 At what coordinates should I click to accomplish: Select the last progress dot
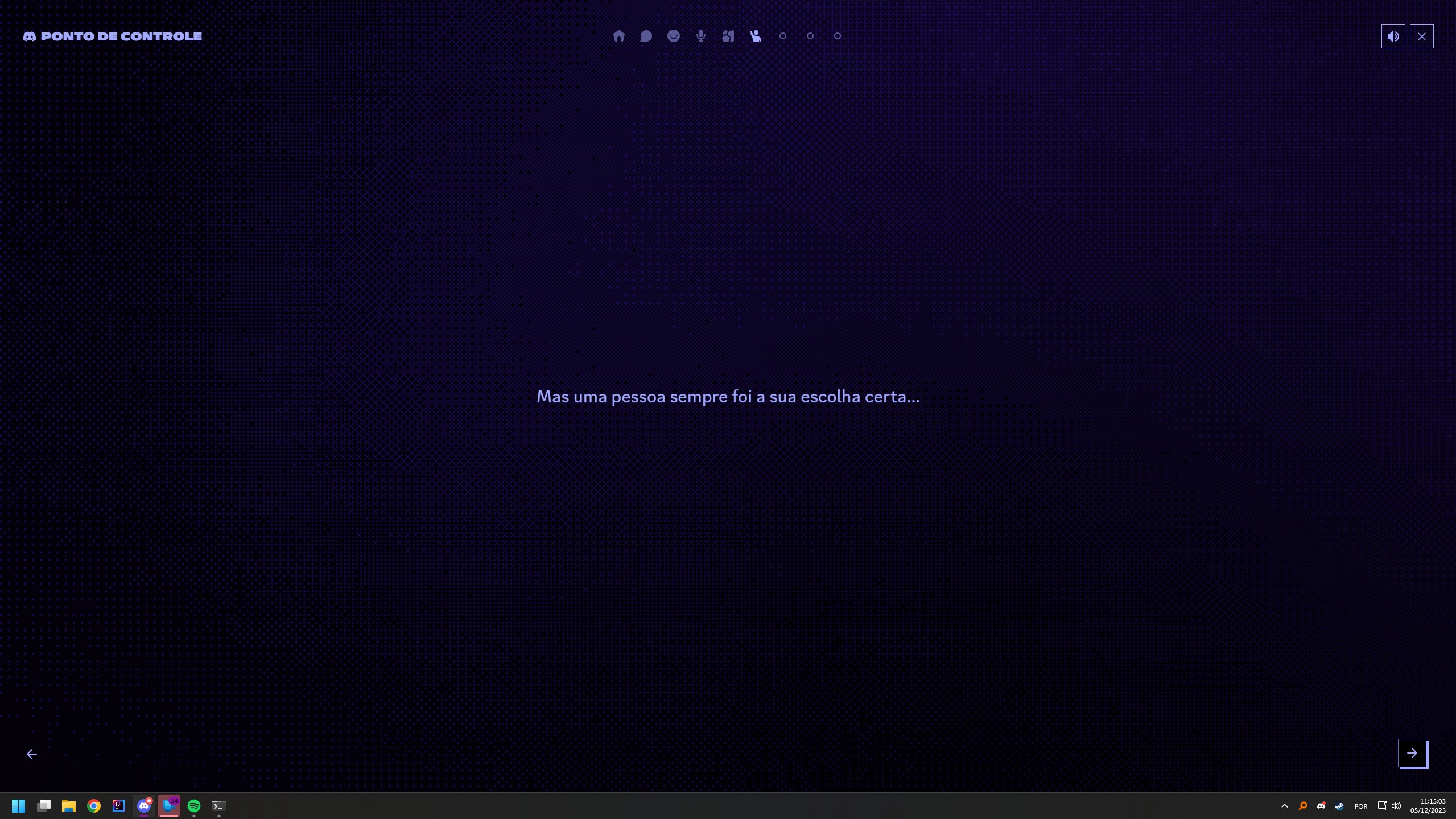pyautogui.click(x=837, y=35)
